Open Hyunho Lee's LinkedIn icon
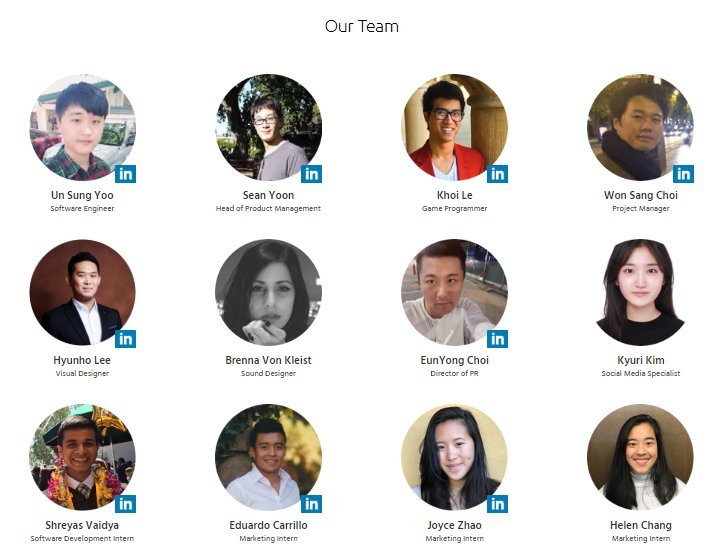Screen dimensions: 728x546 click(125, 339)
